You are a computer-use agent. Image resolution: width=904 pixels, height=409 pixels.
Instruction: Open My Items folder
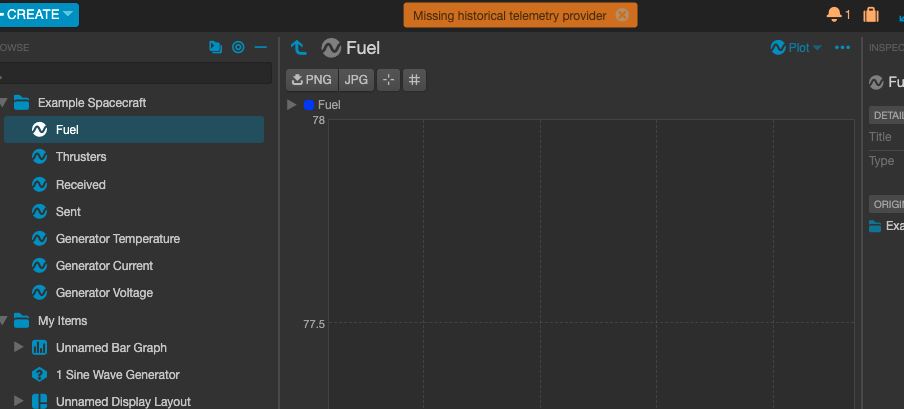[62, 321]
